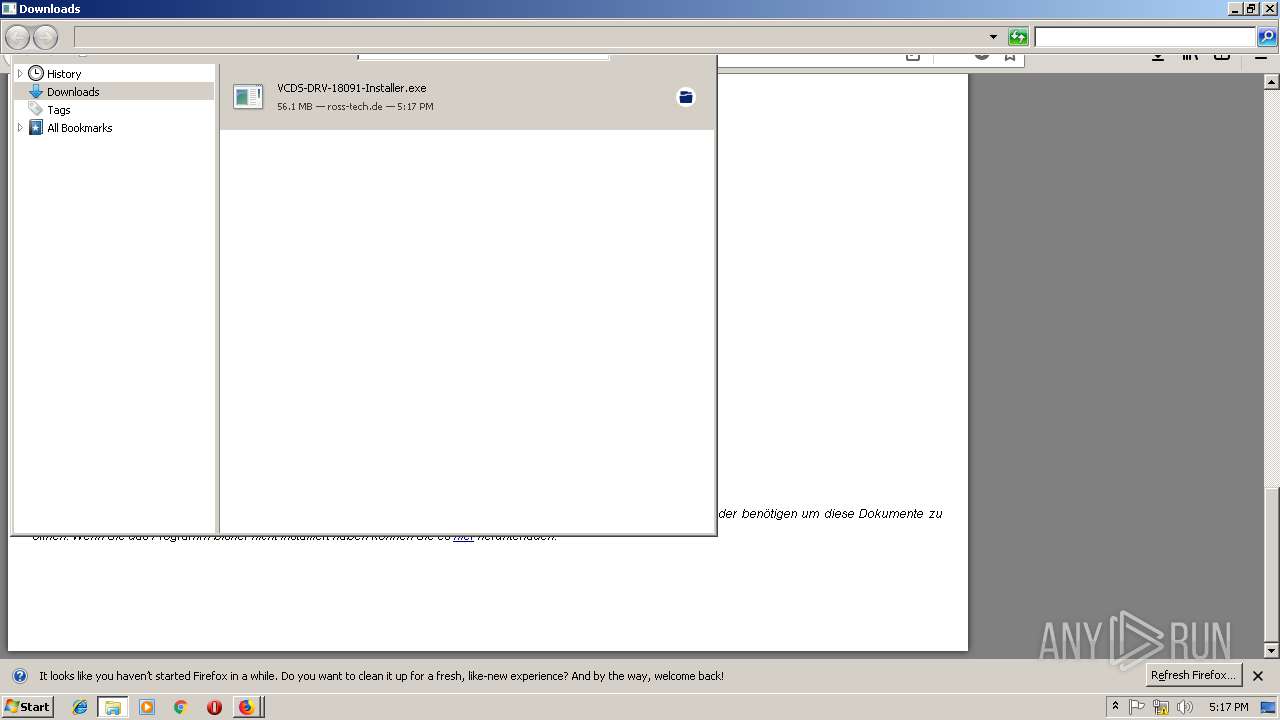Select Tags in the library sidebar
This screenshot has height=720, width=1280.
coord(59,110)
